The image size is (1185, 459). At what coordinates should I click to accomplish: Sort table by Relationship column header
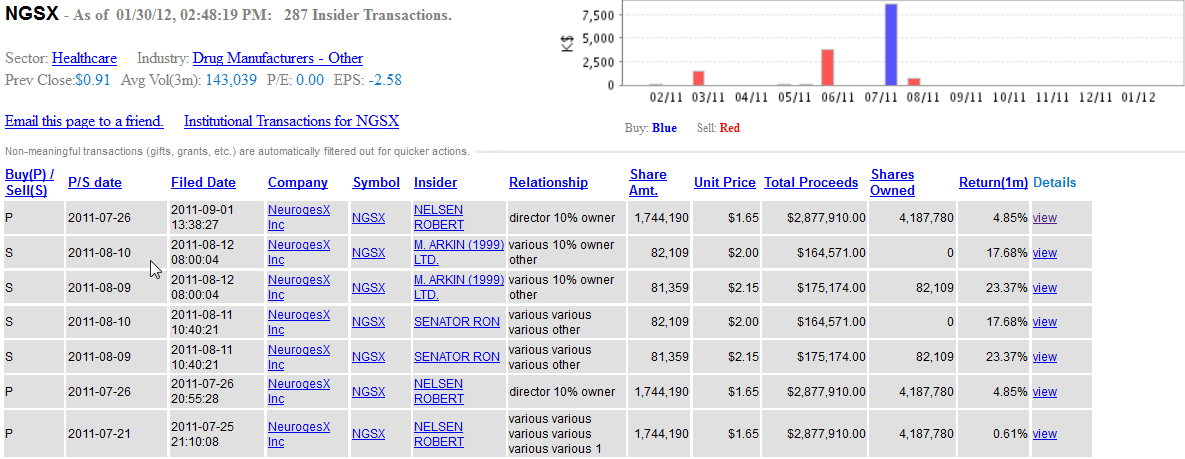pyautogui.click(x=548, y=182)
